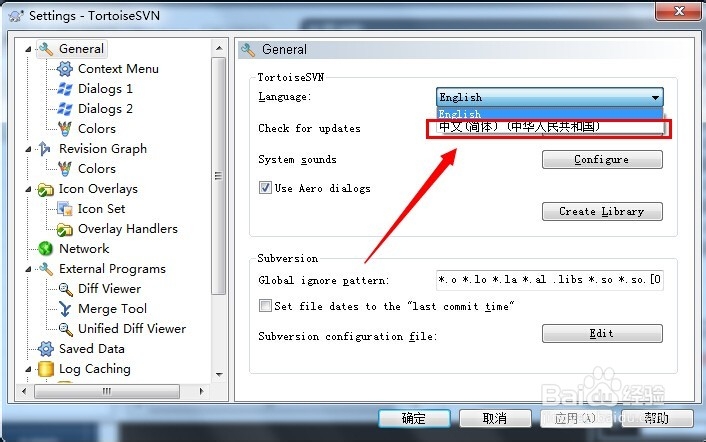
Task: Click the Unified Diff Viewer magnifier icon
Action: 66,329
